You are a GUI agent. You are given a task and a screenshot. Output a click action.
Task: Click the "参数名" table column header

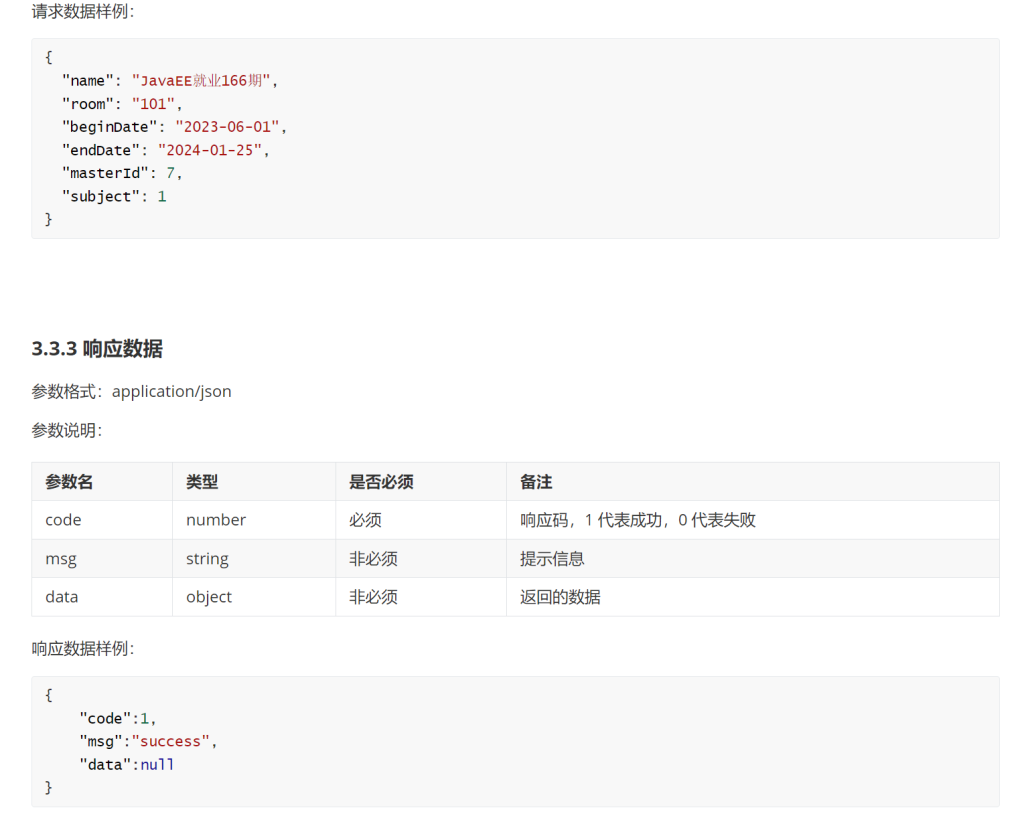pos(69,482)
